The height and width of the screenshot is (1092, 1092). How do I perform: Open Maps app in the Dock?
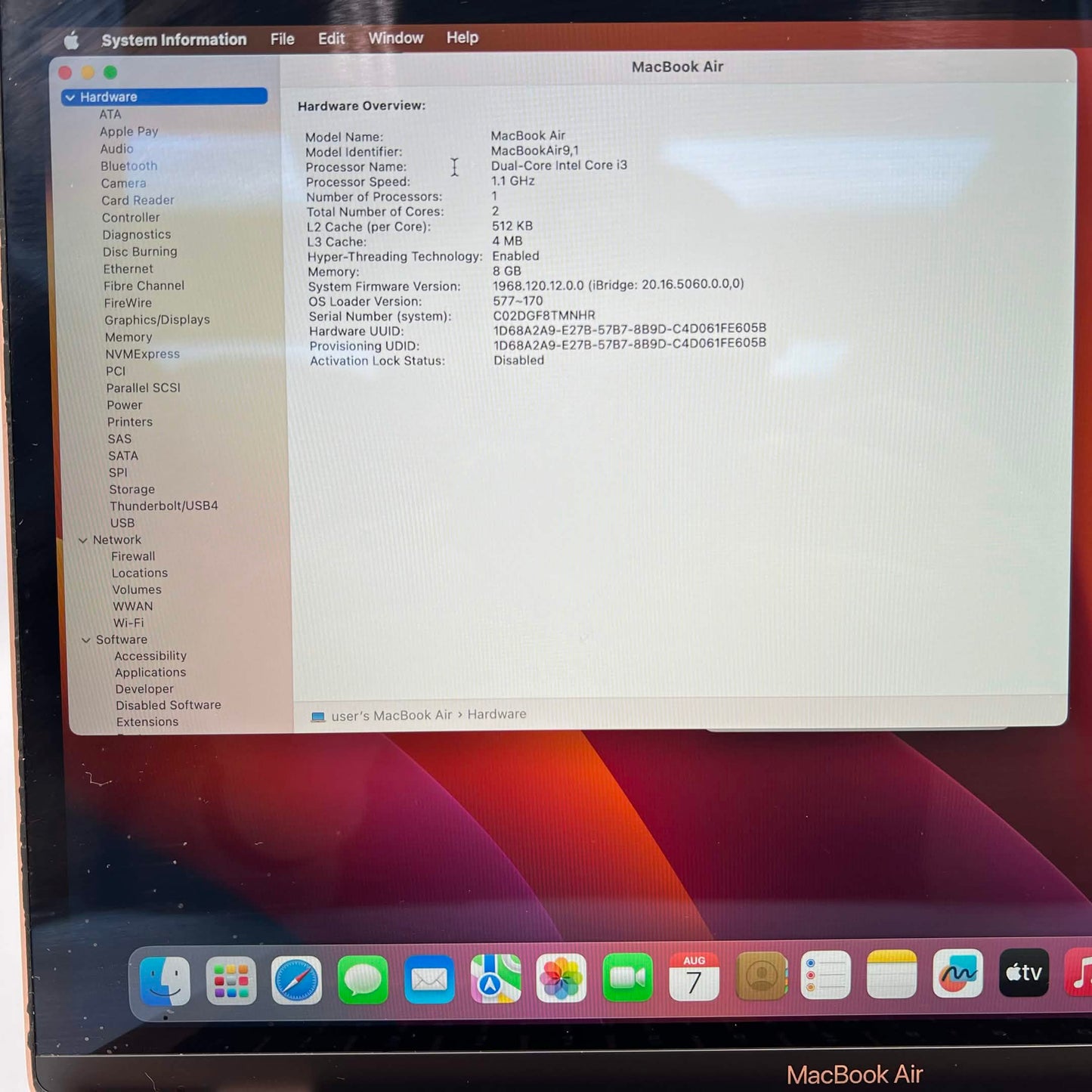(496, 979)
